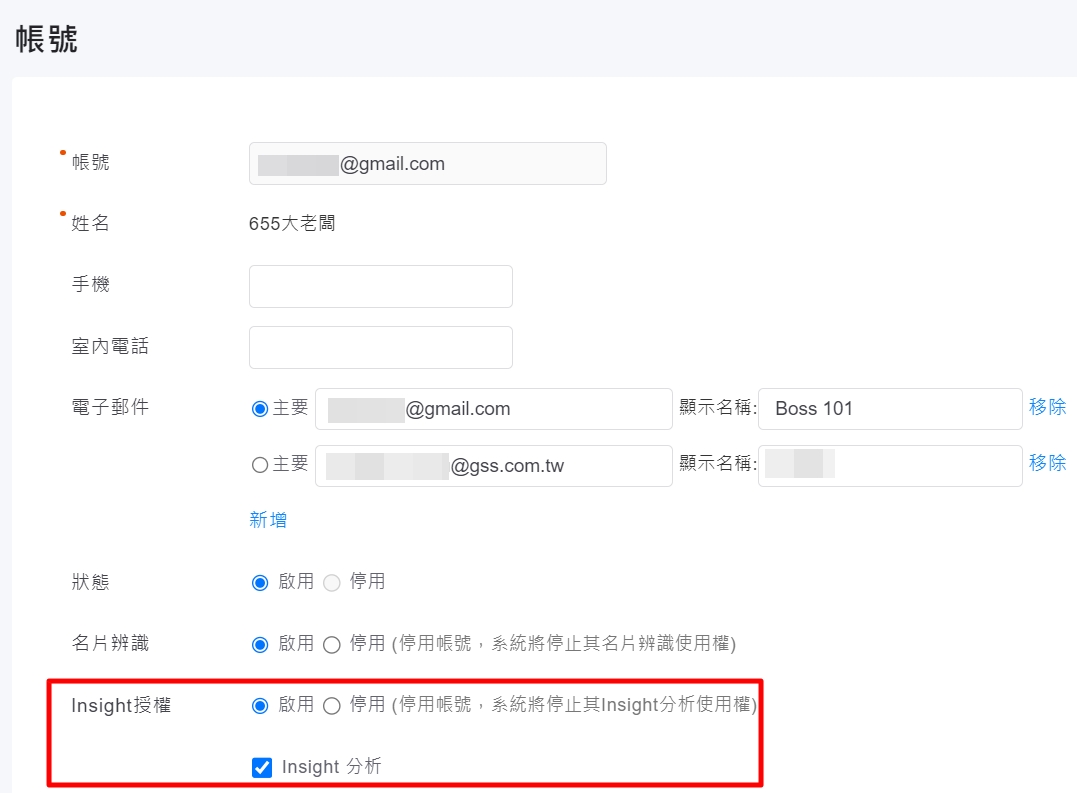Enable 名片辨識 with 啟用 radio
This screenshot has height=793, width=1077.
(x=261, y=644)
